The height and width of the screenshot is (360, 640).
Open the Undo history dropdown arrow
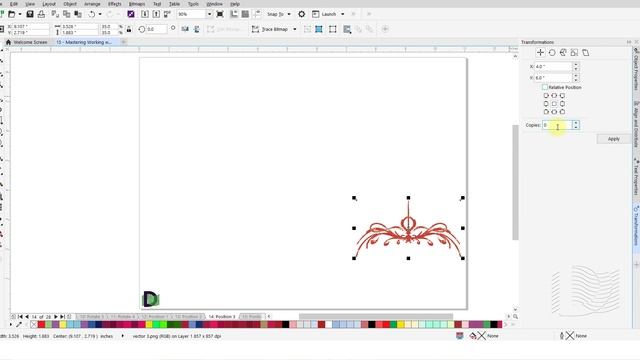tap(100, 14)
